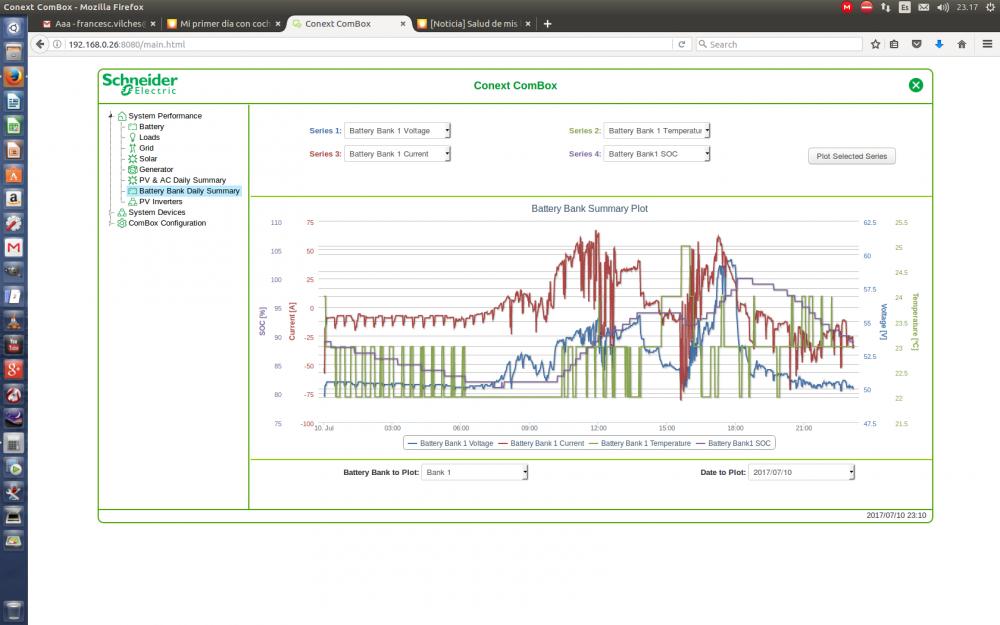
Task: Collapse the System Performance tree node
Action: pos(111,115)
